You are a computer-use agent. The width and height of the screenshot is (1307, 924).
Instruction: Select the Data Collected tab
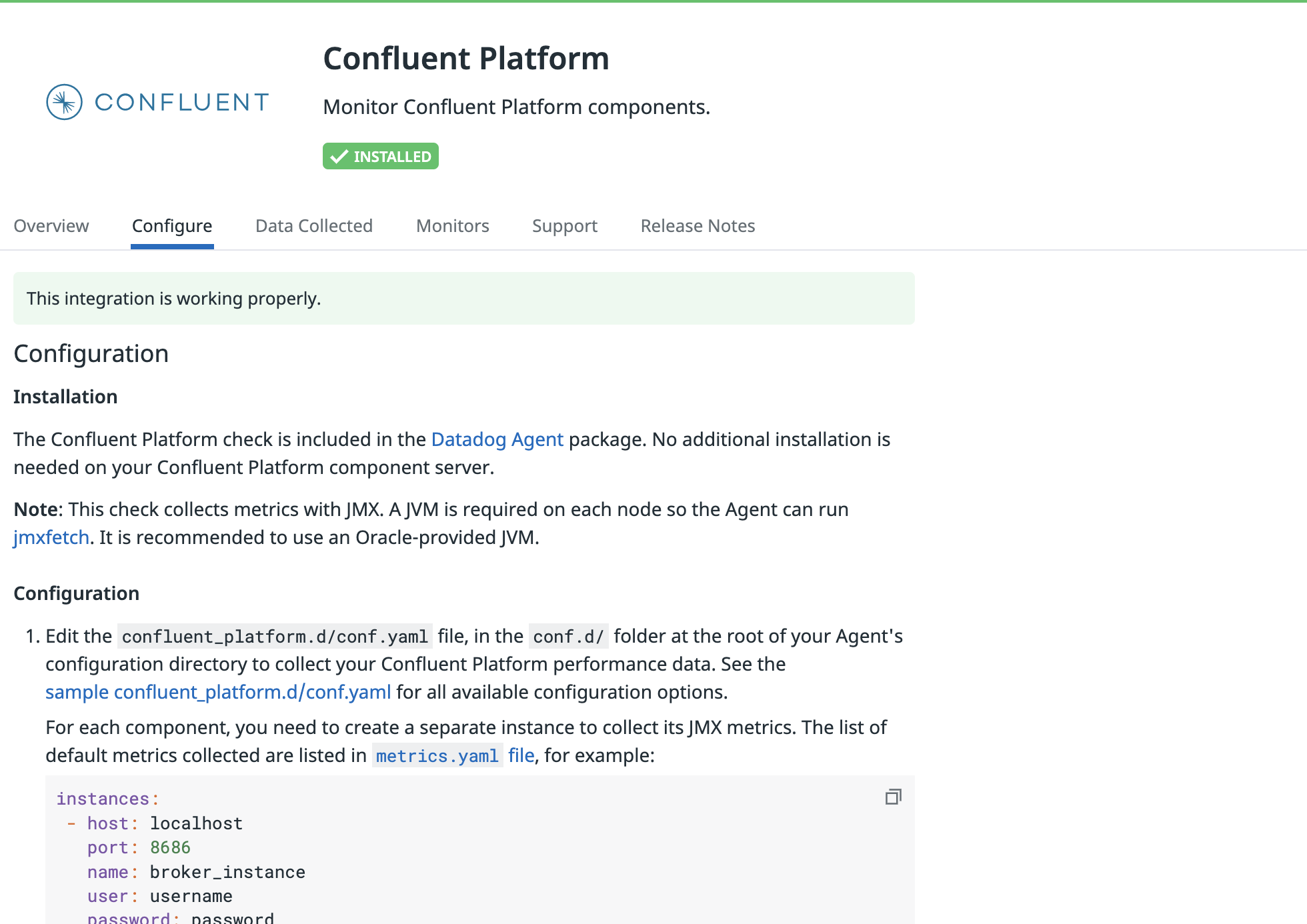pyautogui.click(x=314, y=225)
